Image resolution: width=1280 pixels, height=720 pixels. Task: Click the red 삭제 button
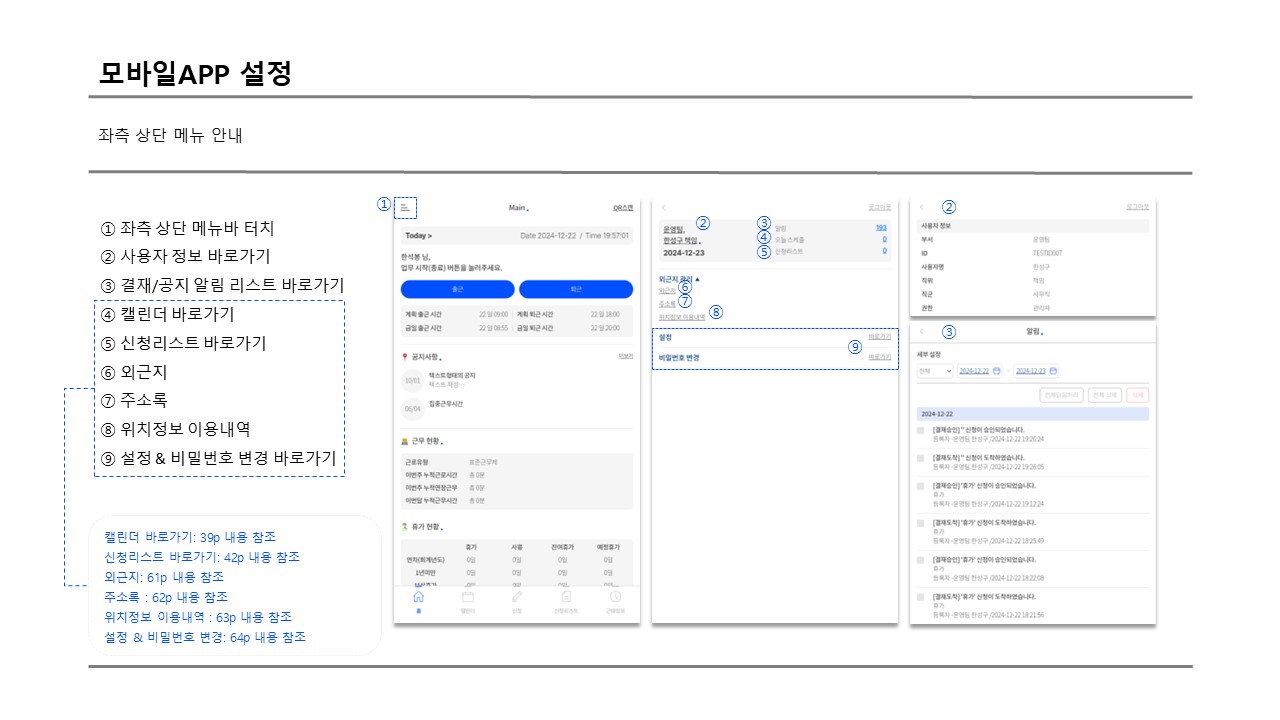pyautogui.click(x=1138, y=395)
